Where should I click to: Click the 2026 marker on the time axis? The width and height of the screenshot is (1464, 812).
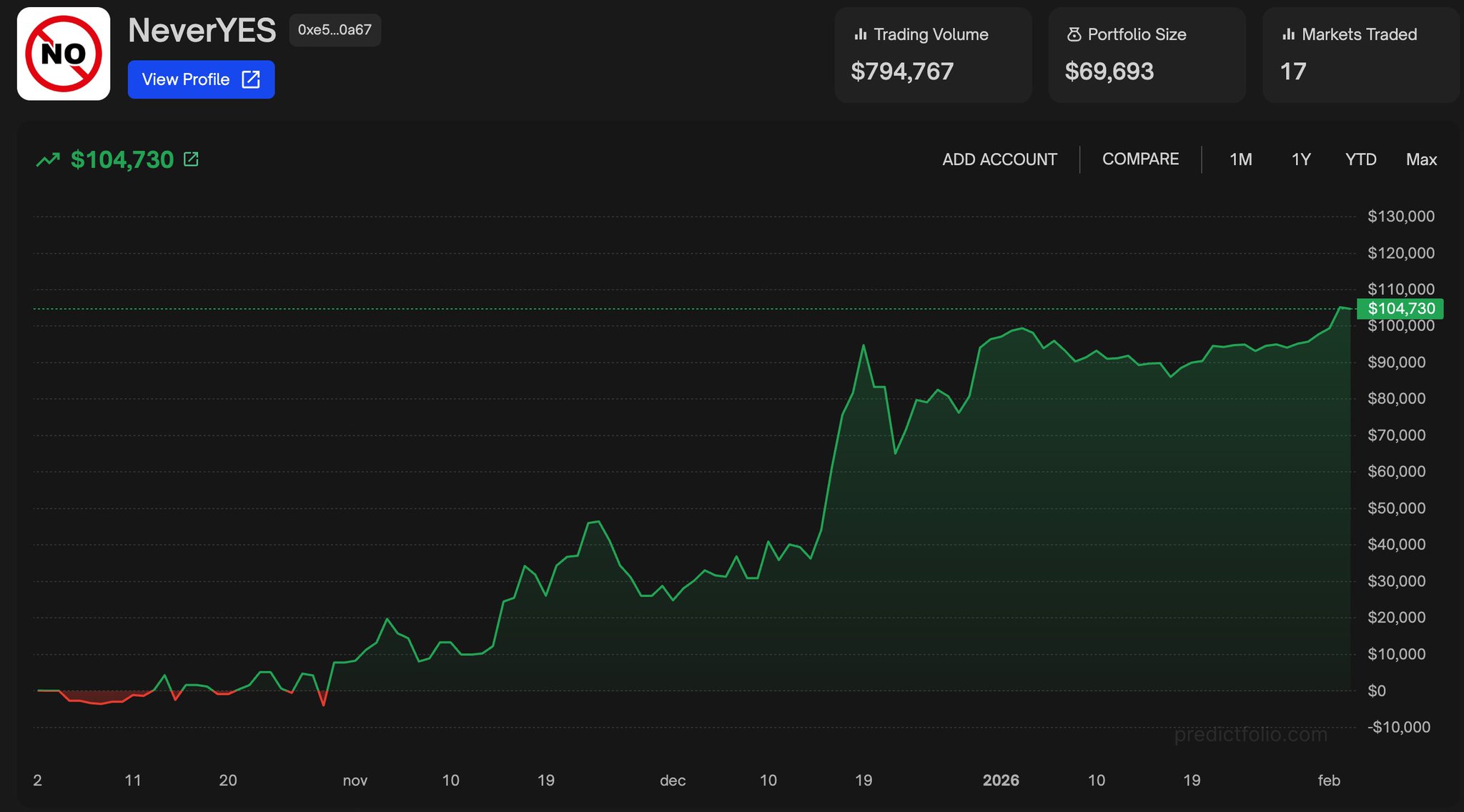point(1000,780)
